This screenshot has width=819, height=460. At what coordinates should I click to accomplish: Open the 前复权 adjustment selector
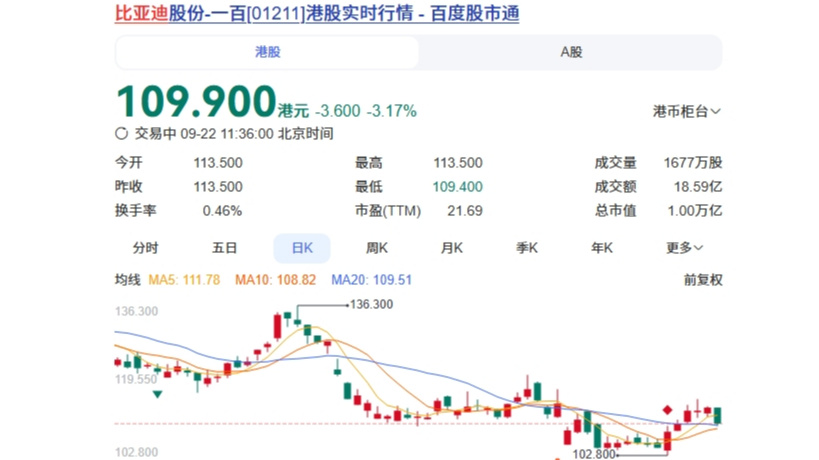(x=702, y=281)
